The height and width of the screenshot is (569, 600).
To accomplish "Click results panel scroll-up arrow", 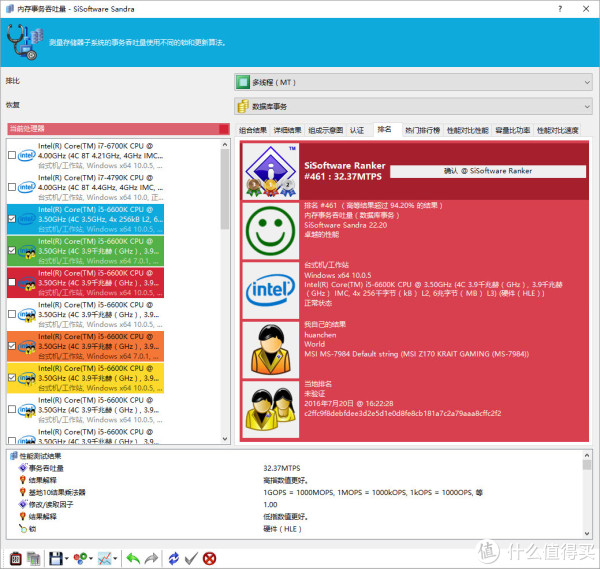I will point(587,455).
